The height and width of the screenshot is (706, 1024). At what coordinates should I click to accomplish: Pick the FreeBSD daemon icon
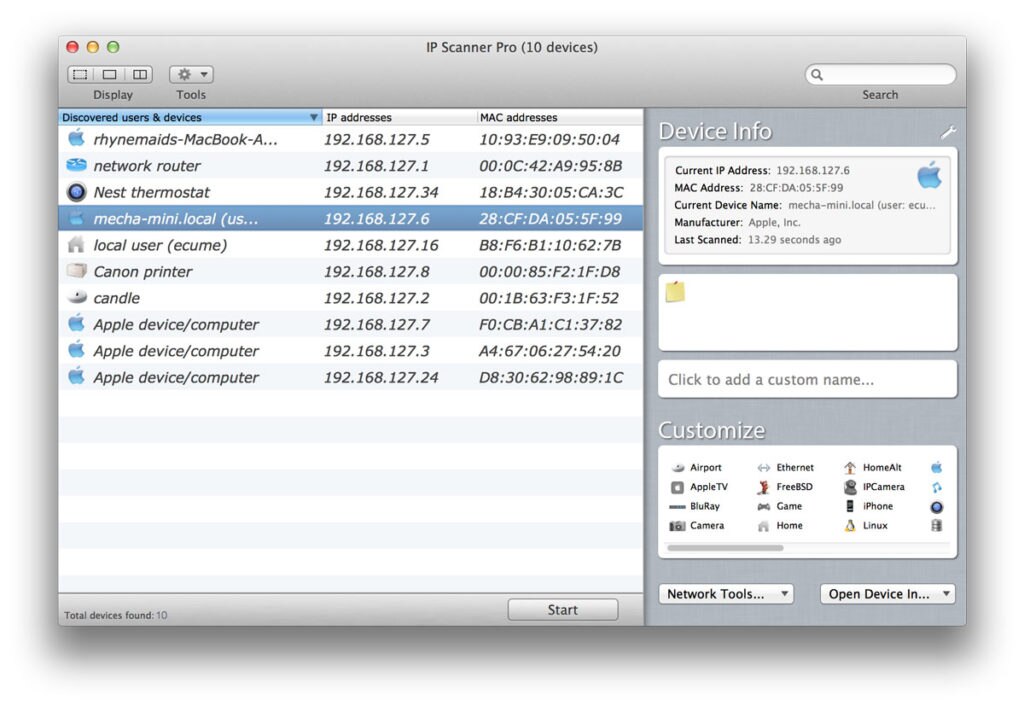coord(764,487)
